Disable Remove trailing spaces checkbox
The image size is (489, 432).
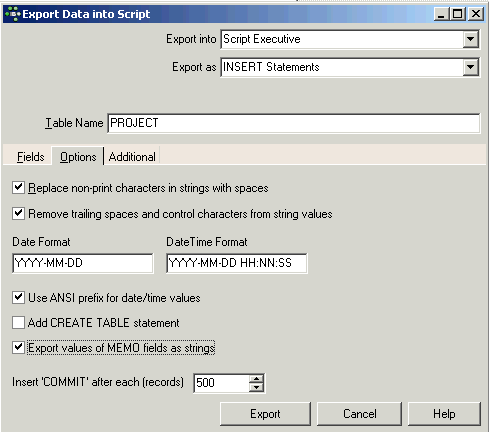[18, 213]
